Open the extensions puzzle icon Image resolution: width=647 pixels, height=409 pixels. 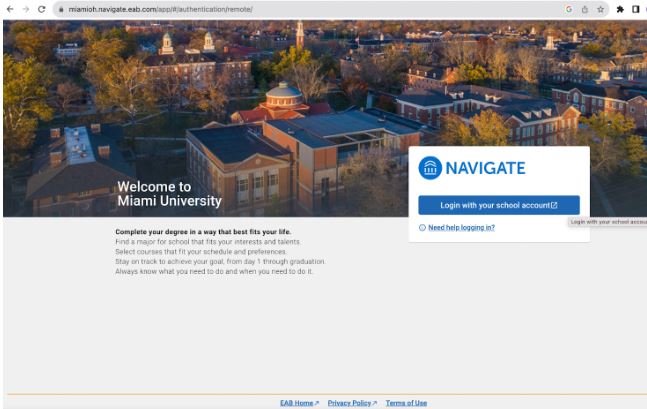(620, 9)
